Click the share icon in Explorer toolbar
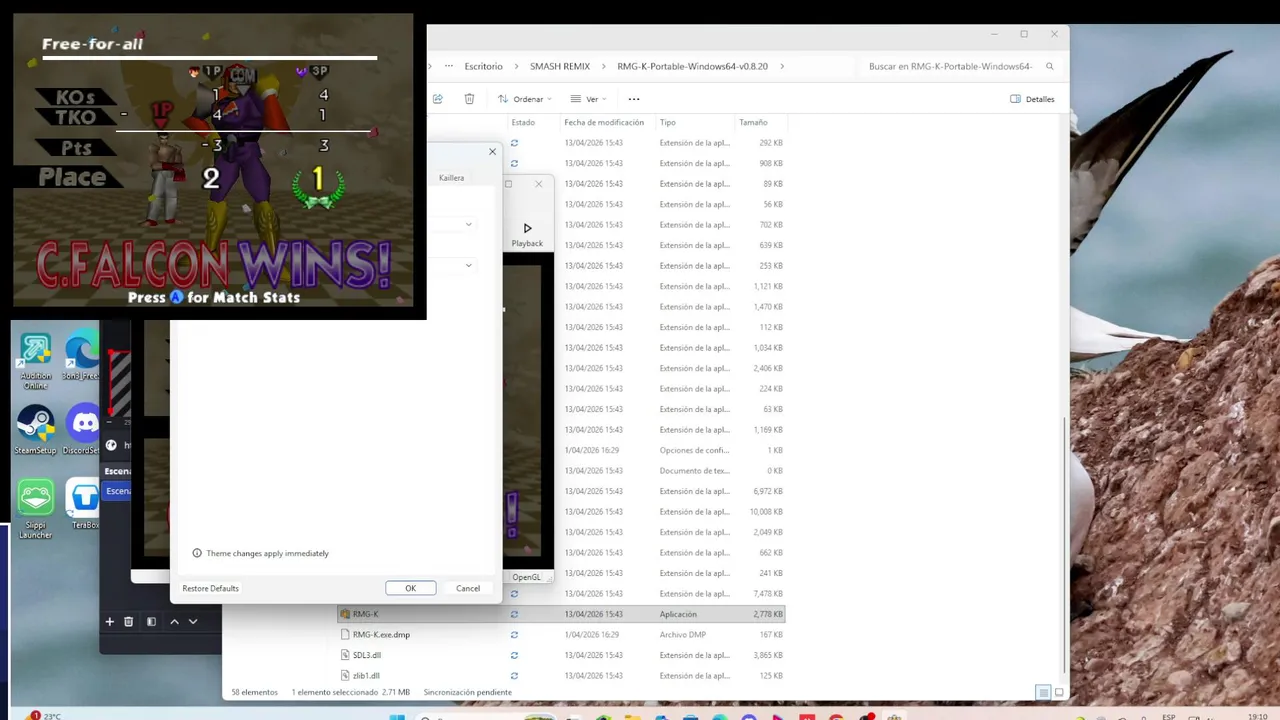This screenshot has height=720, width=1280. click(x=437, y=99)
